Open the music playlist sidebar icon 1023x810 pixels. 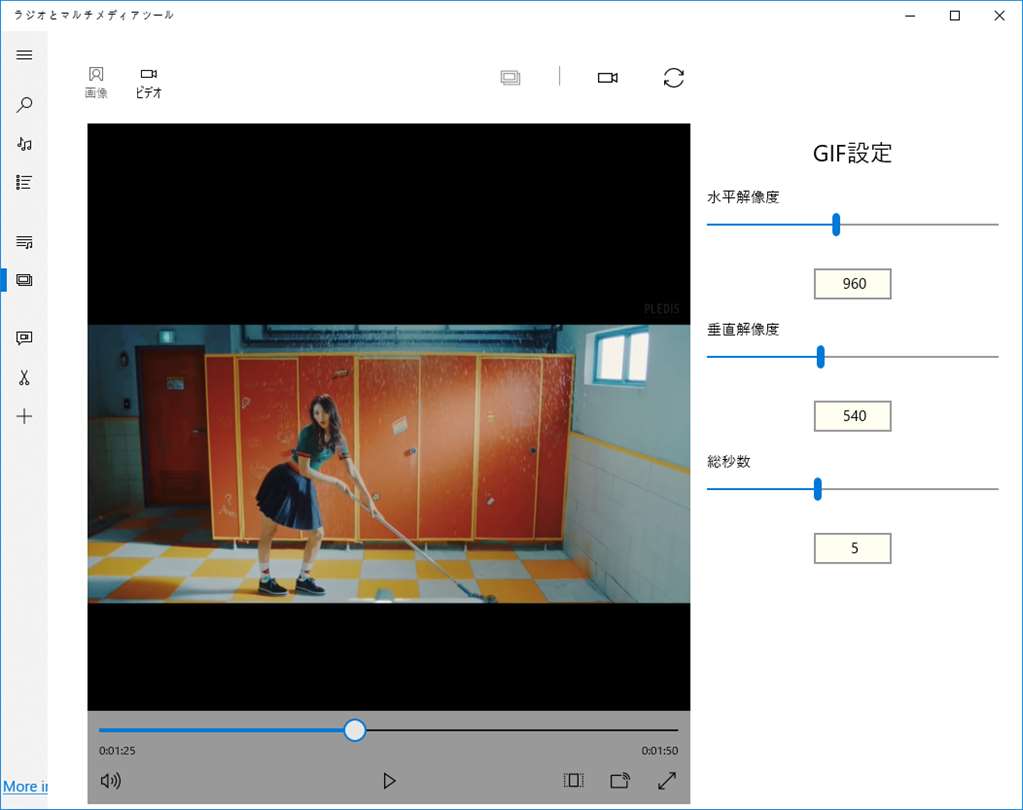click(x=24, y=242)
